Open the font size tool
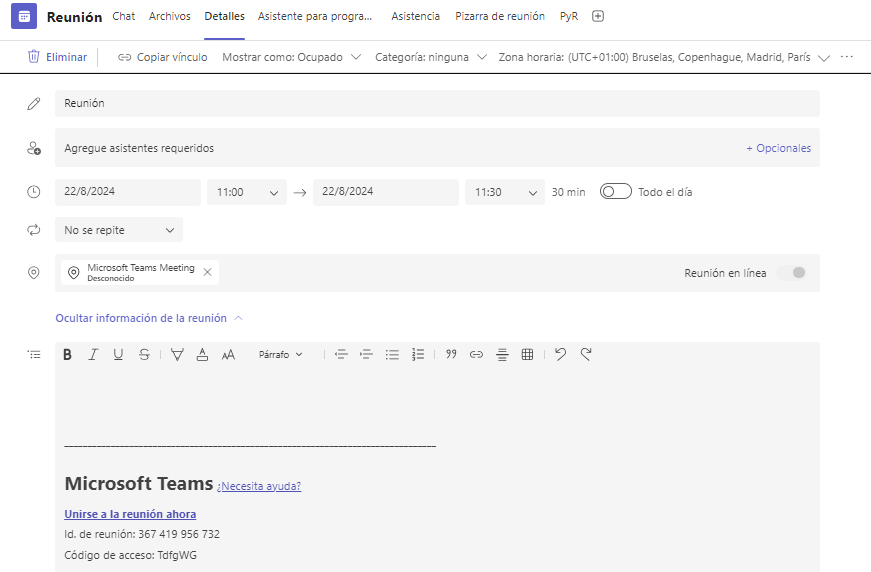This screenshot has width=871, height=572. [228, 355]
